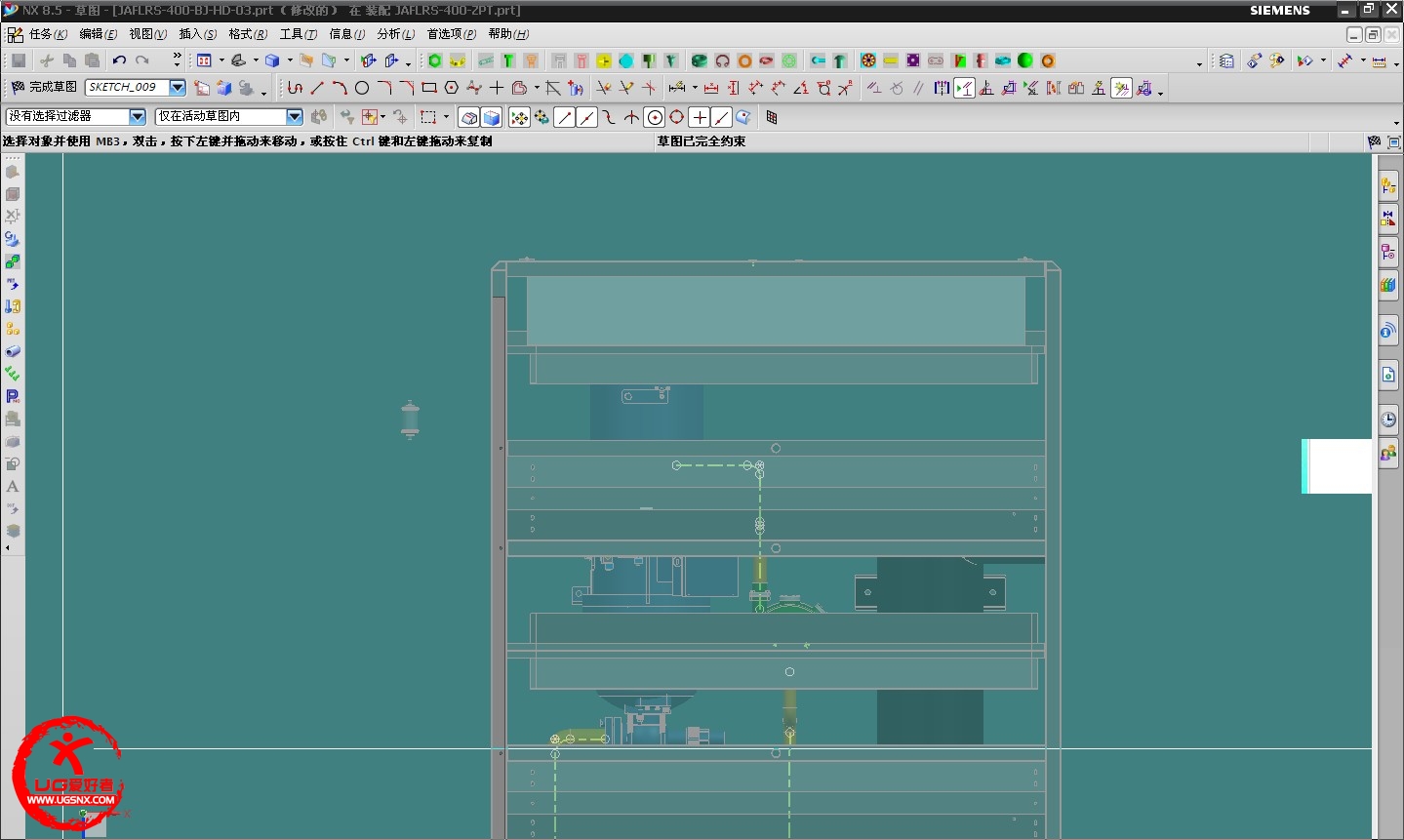Image resolution: width=1404 pixels, height=840 pixels.
Task: Toggle the point-on-curve snap button
Action: pos(722,117)
